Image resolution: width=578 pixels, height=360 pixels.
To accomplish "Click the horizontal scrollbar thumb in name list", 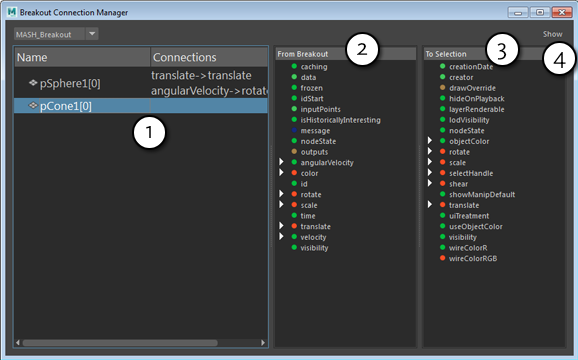I will coord(120,343).
